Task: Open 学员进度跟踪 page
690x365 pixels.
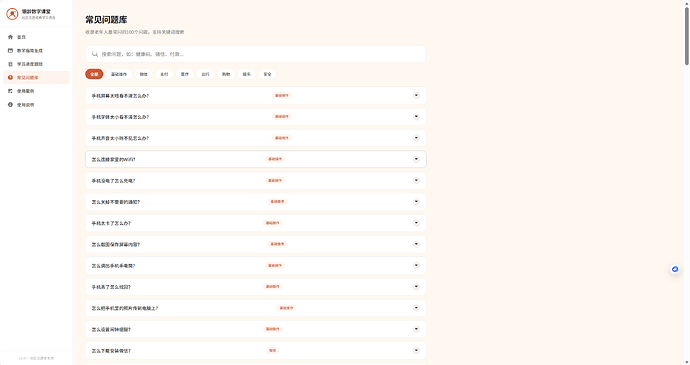Action: coord(36,64)
